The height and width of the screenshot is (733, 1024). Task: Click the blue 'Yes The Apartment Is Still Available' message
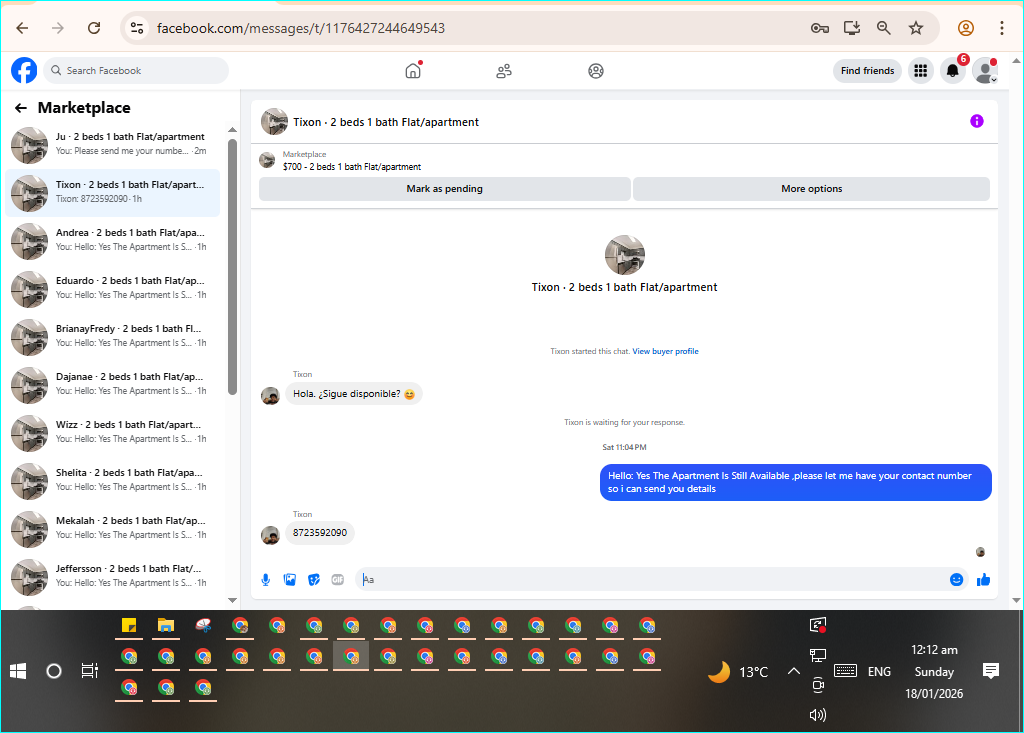click(x=795, y=482)
